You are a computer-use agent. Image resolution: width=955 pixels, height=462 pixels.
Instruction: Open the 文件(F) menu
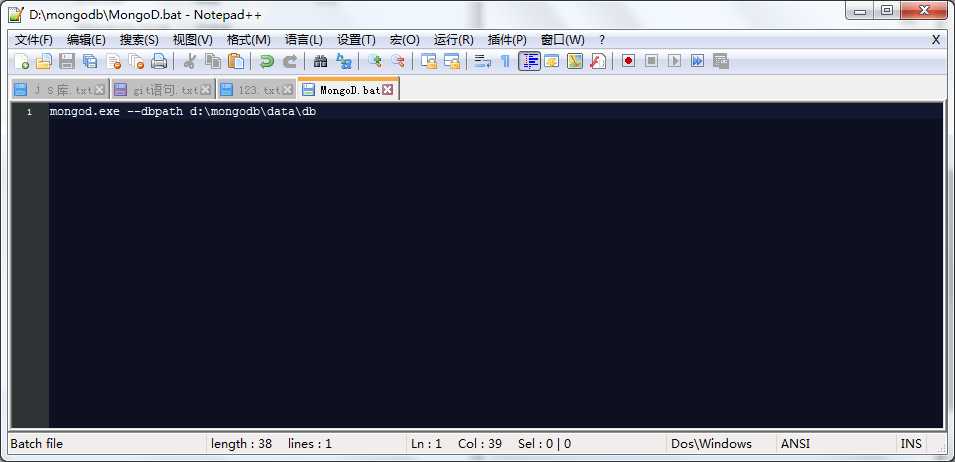[x=33, y=40]
